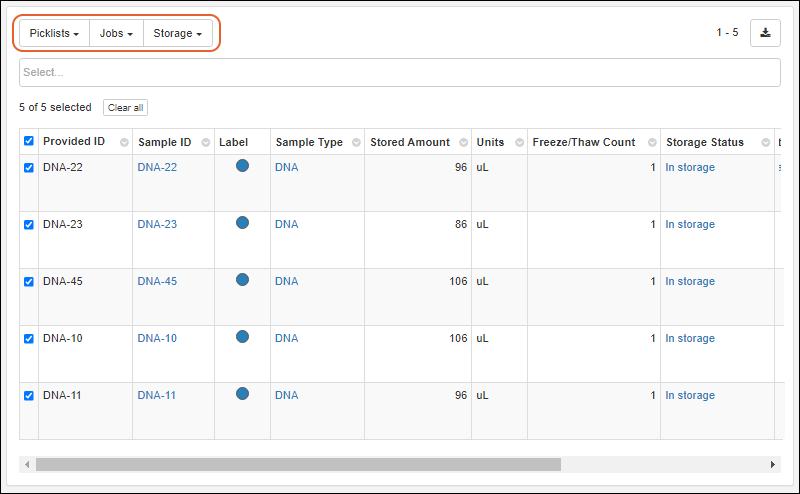Viewport: 800px width, 494px height.
Task: Click the In storage link for DNA-10
Action: pyautogui.click(x=690, y=339)
